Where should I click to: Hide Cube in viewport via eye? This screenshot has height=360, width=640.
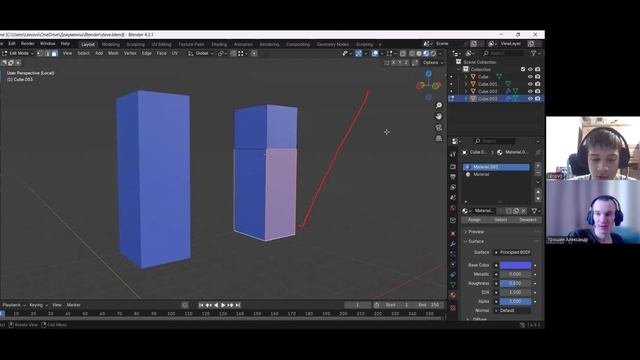pyautogui.click(x=530, y=77)
